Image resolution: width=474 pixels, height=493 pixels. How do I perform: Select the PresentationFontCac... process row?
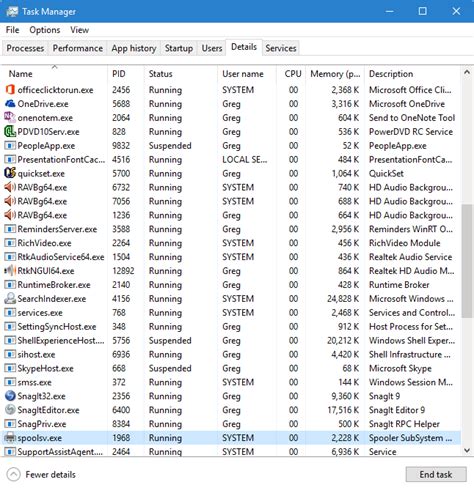coord(232,160)
